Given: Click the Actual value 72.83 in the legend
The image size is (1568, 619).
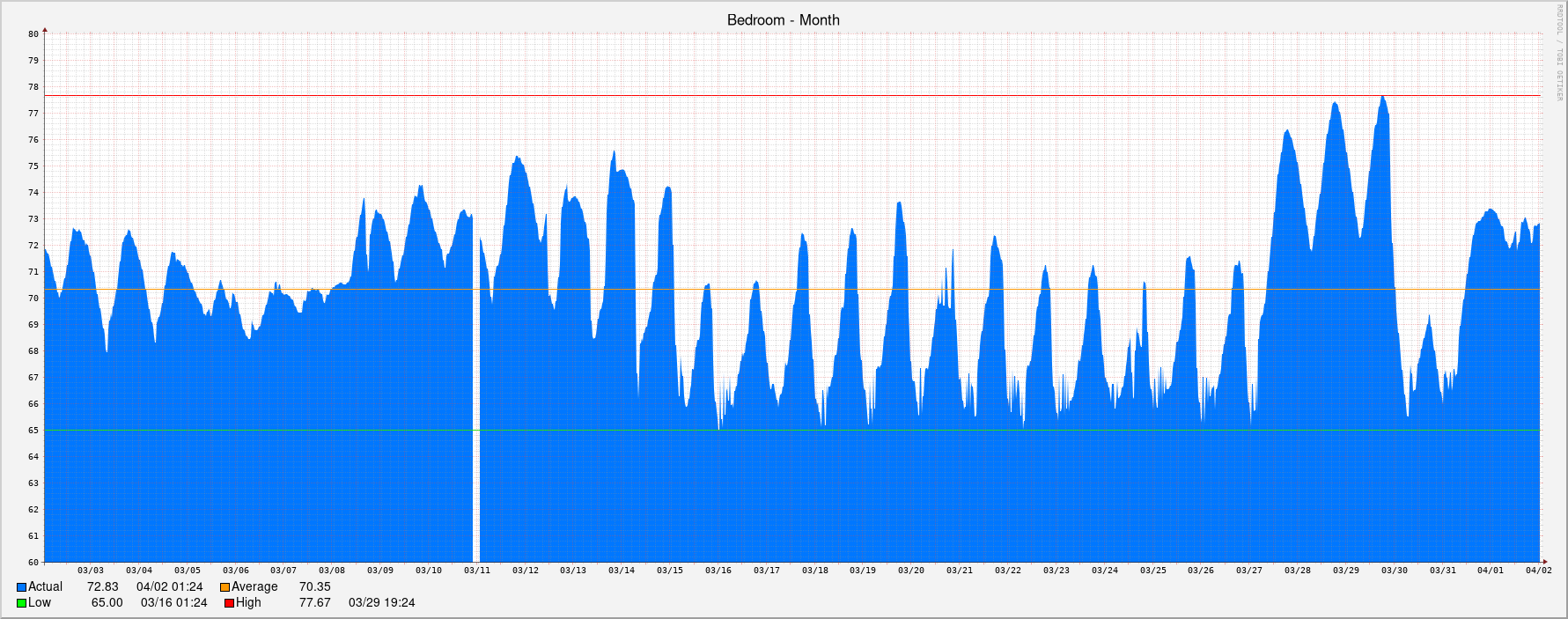Looking at the screenshot, I should [x=102, y=587].
